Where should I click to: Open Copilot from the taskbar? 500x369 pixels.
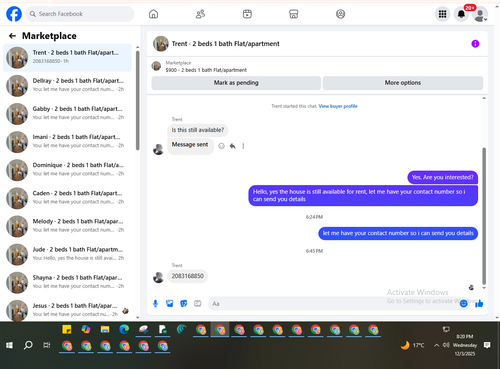tap(86, 330)
